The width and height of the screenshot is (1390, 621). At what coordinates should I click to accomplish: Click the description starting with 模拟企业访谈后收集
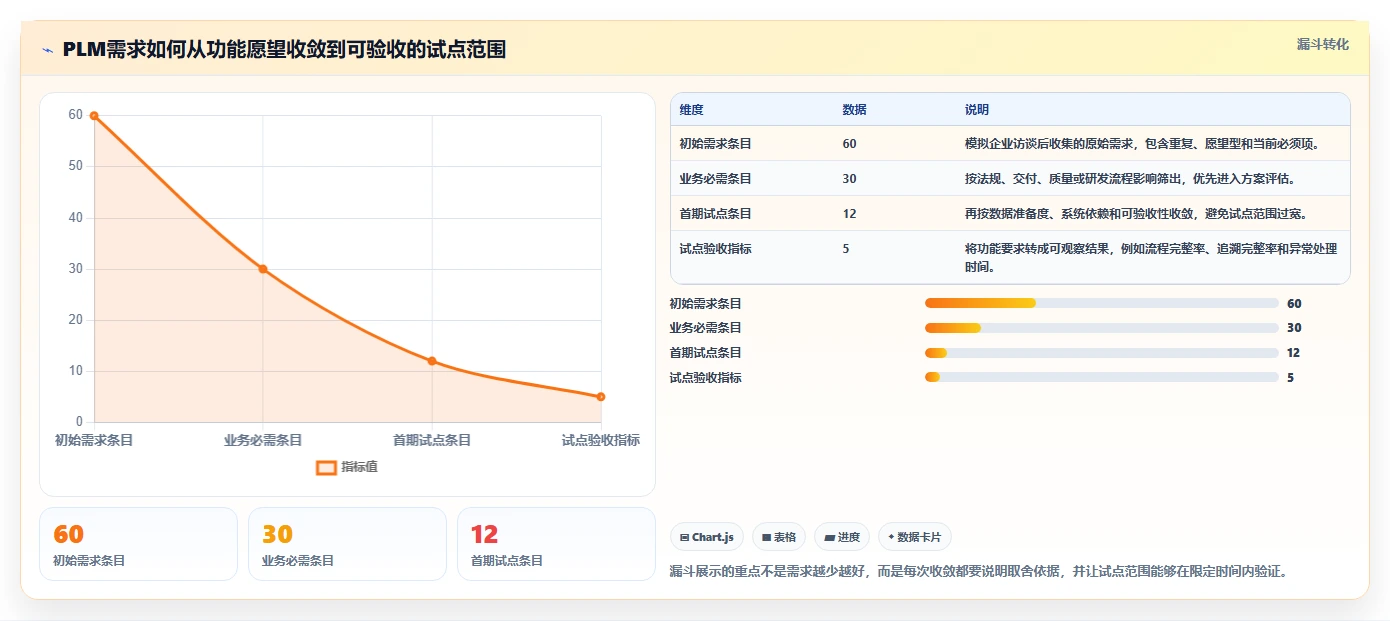tap(1142, 144)
